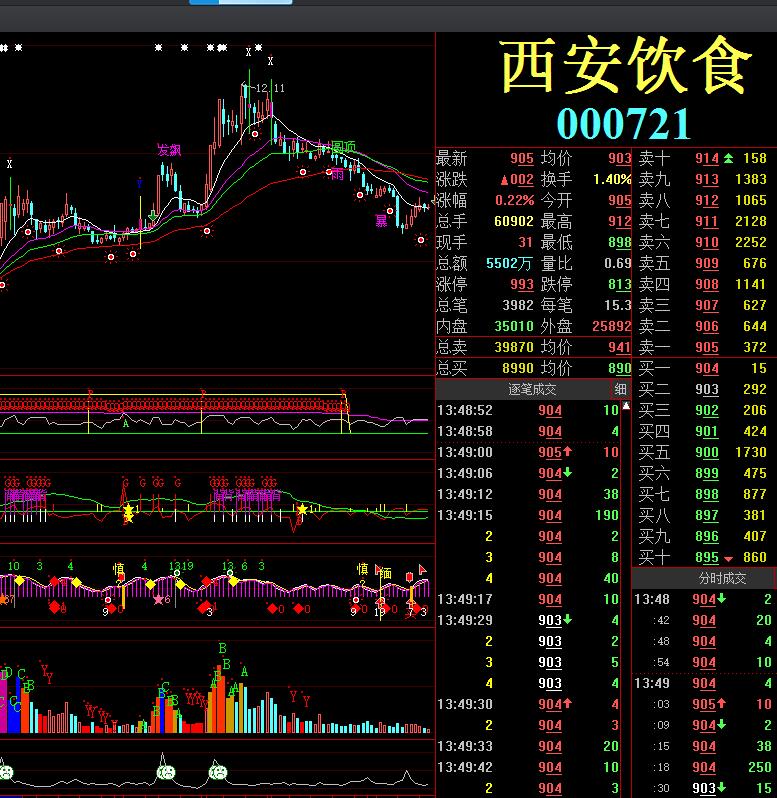Click the 总卖 value 39870

(514, 347)
